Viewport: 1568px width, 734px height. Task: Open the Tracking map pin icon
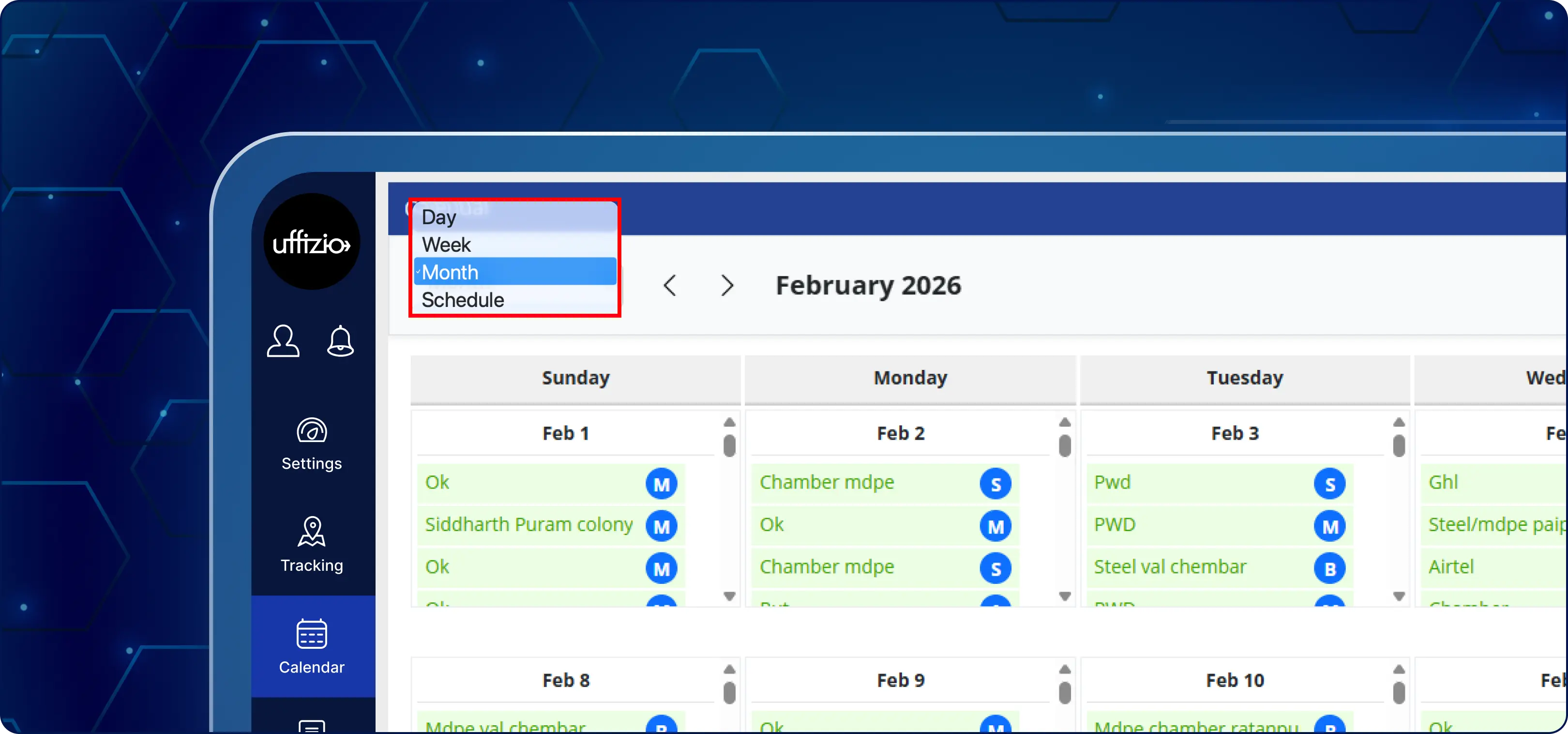312,532
